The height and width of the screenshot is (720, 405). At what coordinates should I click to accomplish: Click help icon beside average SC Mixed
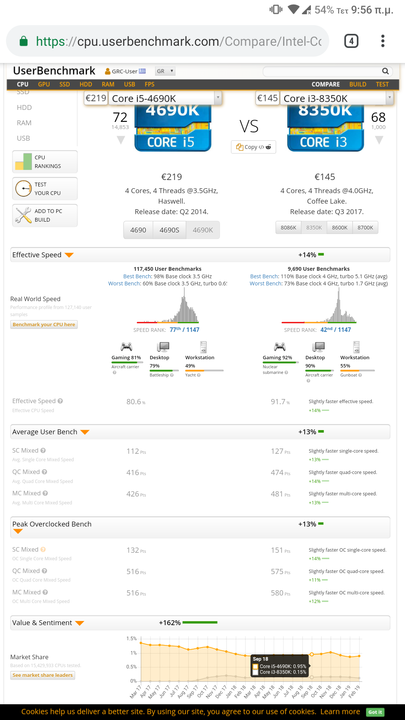[43, 450]
